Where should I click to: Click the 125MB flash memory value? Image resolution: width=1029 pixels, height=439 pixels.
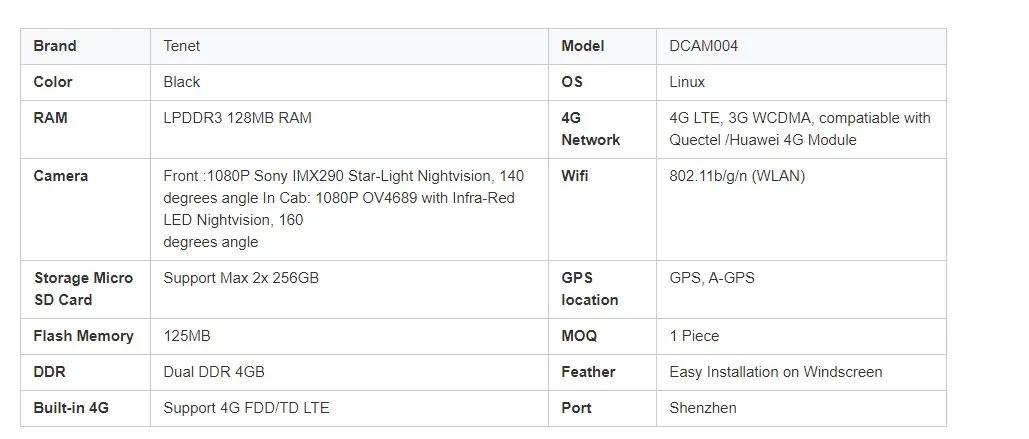pos(187,336)
